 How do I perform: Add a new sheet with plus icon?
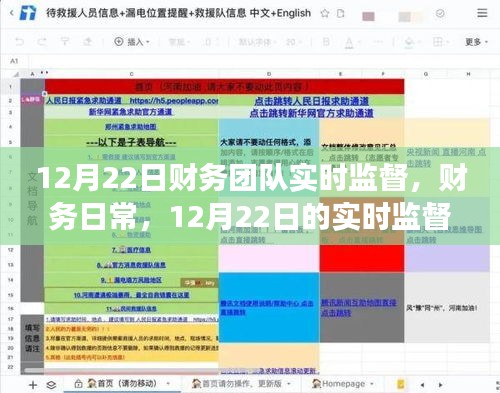(33, 385)
